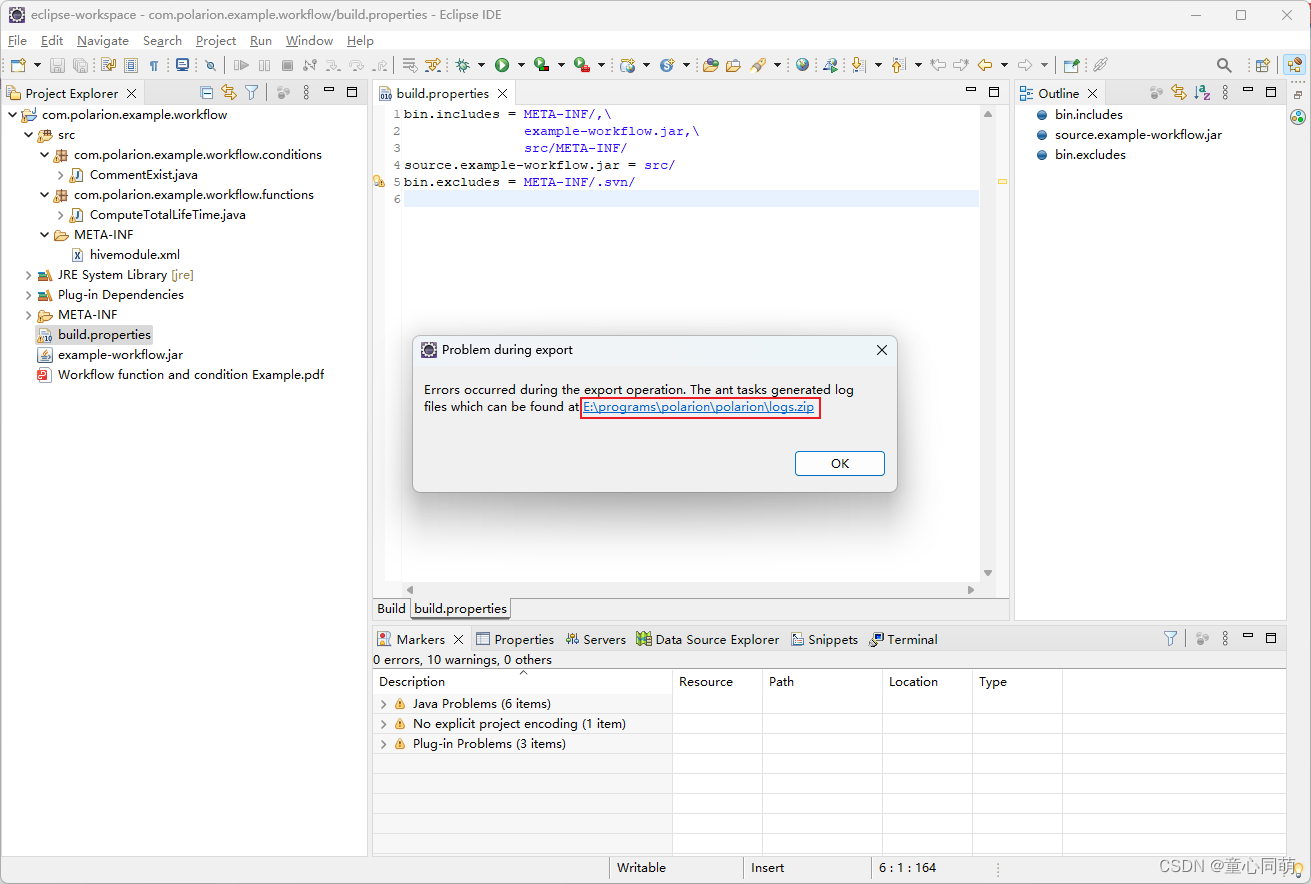Click the Description column header in Markers
The width and height of the screenshot is (1311, 884).
[x=522, y=682]
